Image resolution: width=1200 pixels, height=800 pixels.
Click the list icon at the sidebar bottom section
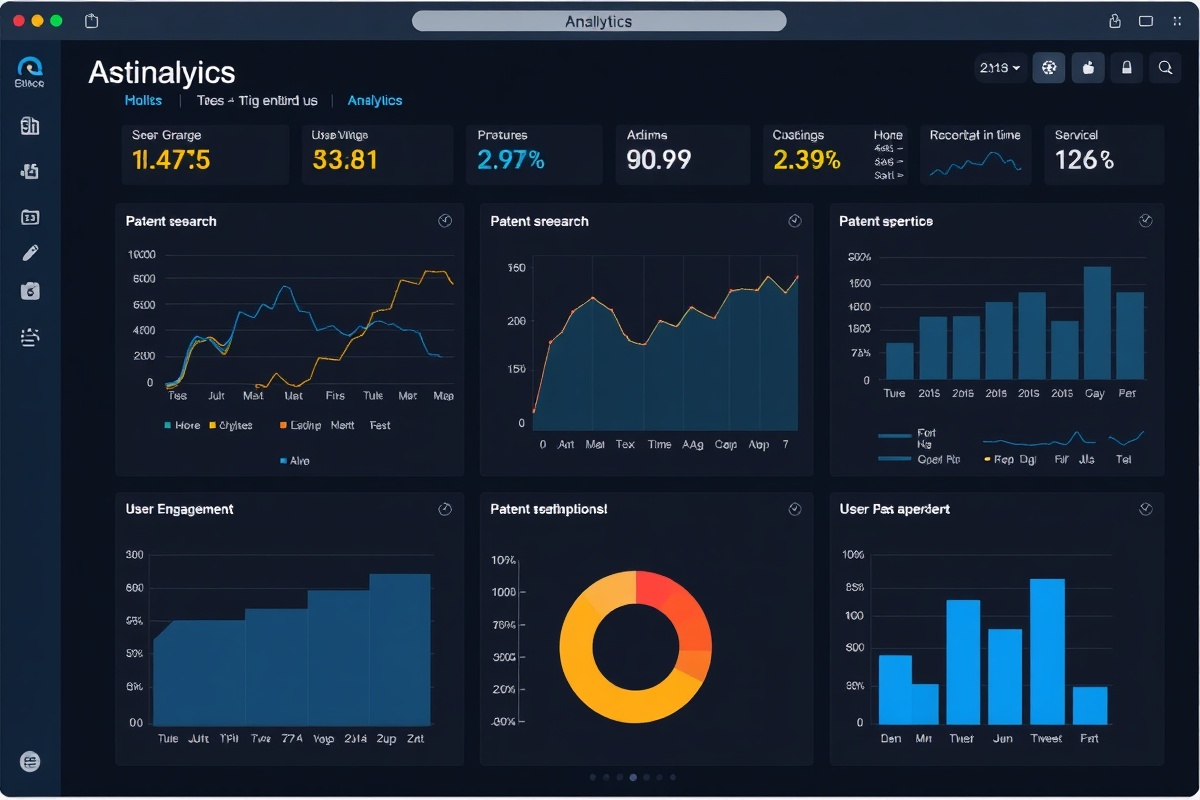coord(29,337)
